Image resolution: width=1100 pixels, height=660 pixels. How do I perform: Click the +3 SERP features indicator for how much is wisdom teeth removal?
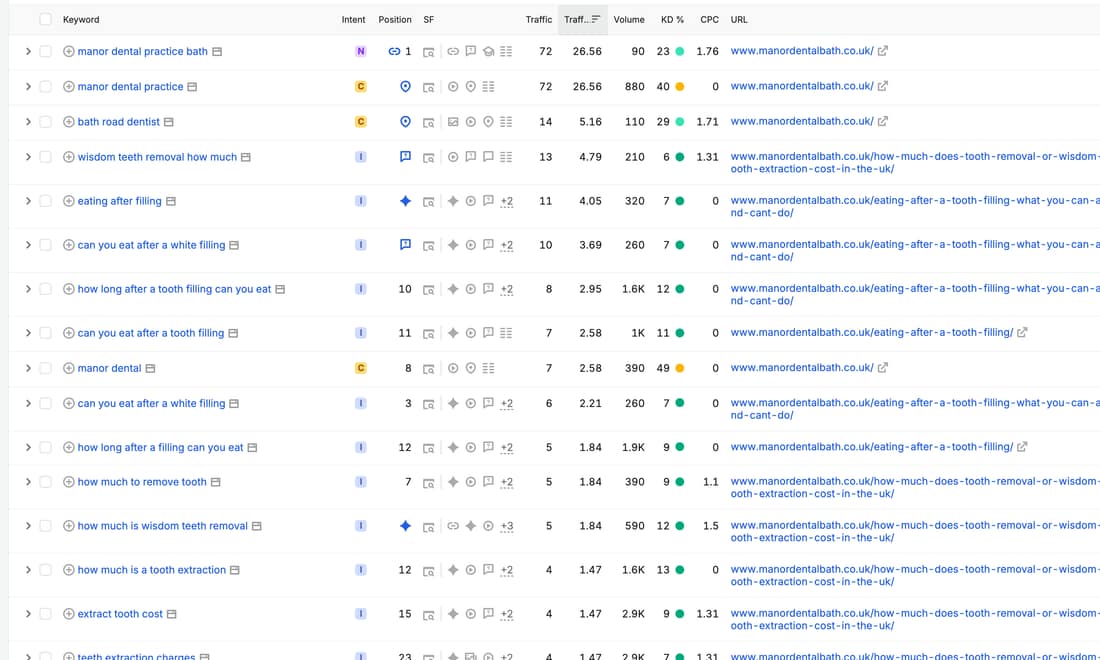[507, 526]
